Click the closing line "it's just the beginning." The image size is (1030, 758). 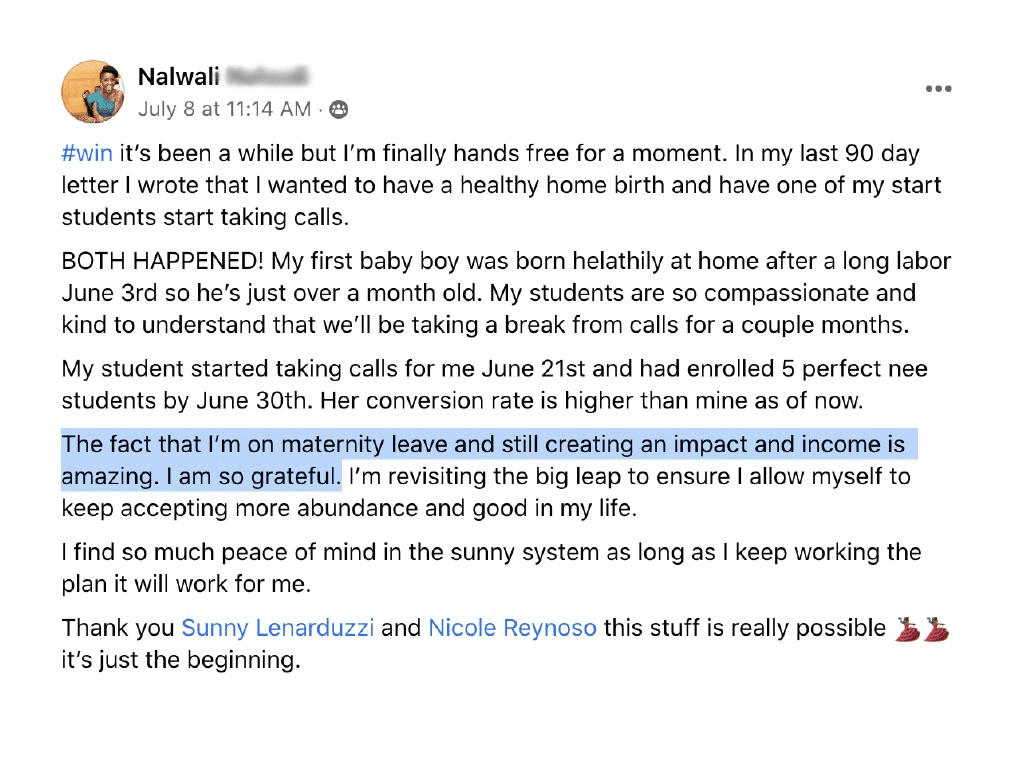(x=180, y=661)
